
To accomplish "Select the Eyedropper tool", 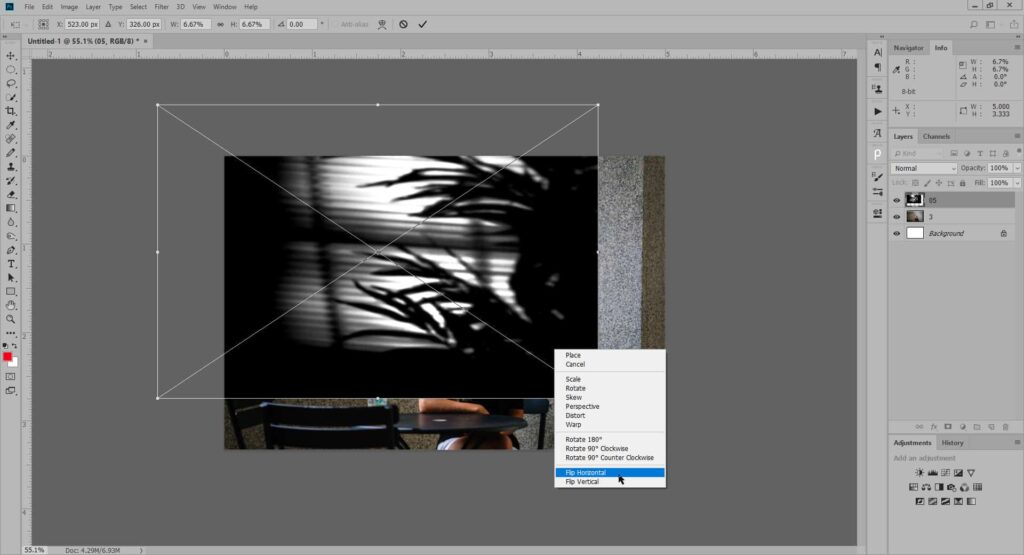I will [x=11, y=125].
